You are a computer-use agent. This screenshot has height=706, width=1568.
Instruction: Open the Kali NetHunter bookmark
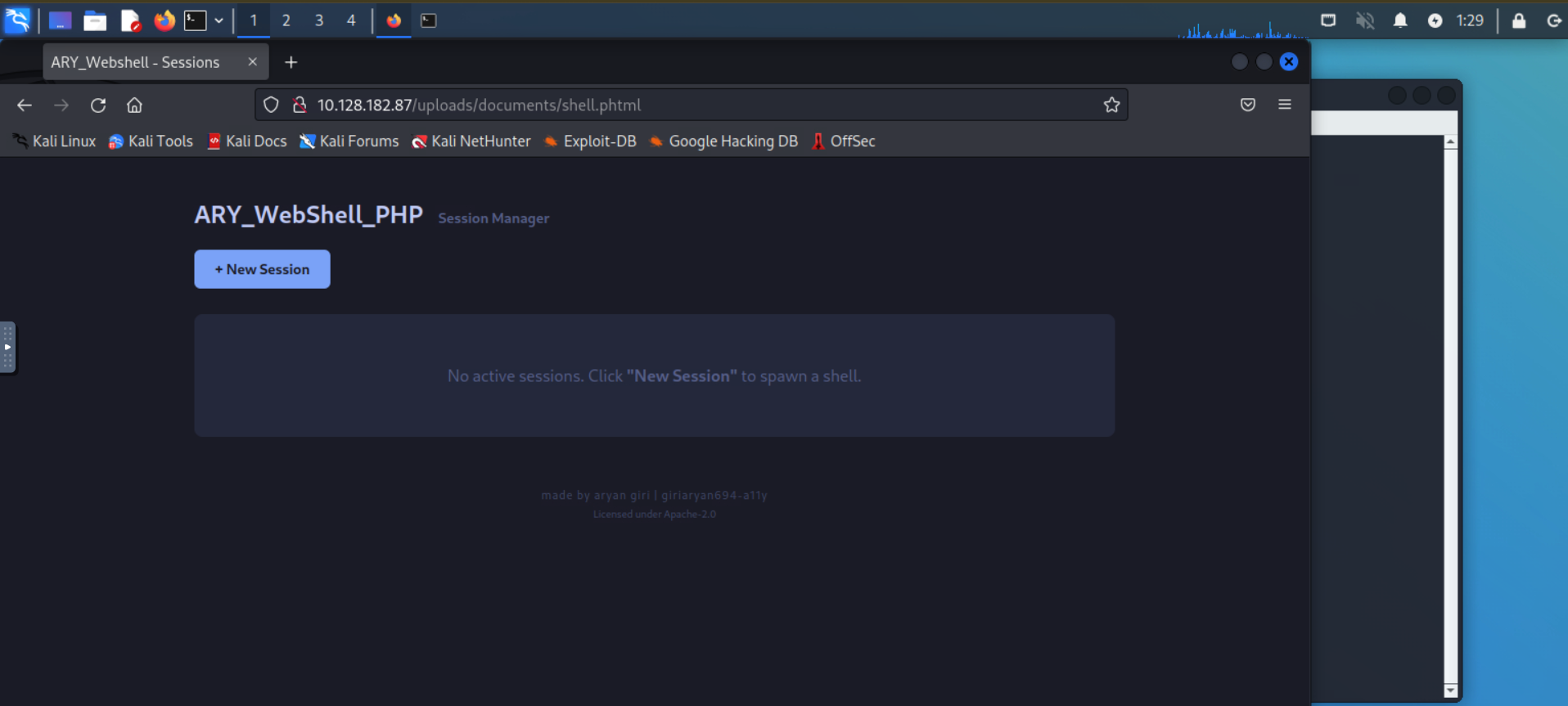(471, 141)
